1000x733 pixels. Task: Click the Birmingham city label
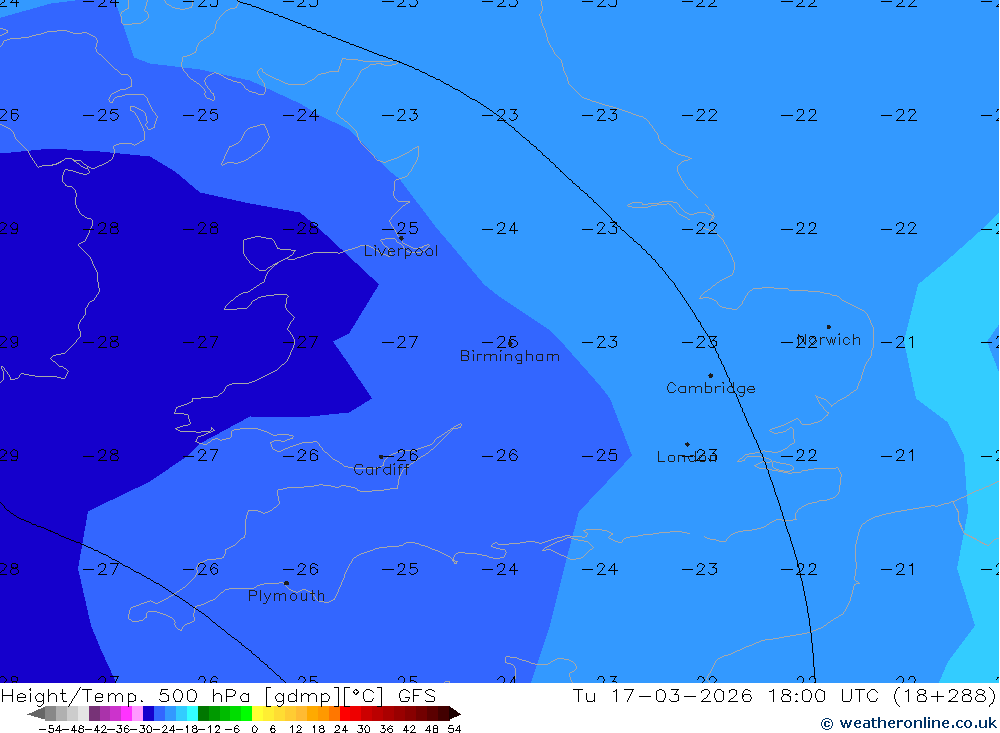click(x=510, y=356)
